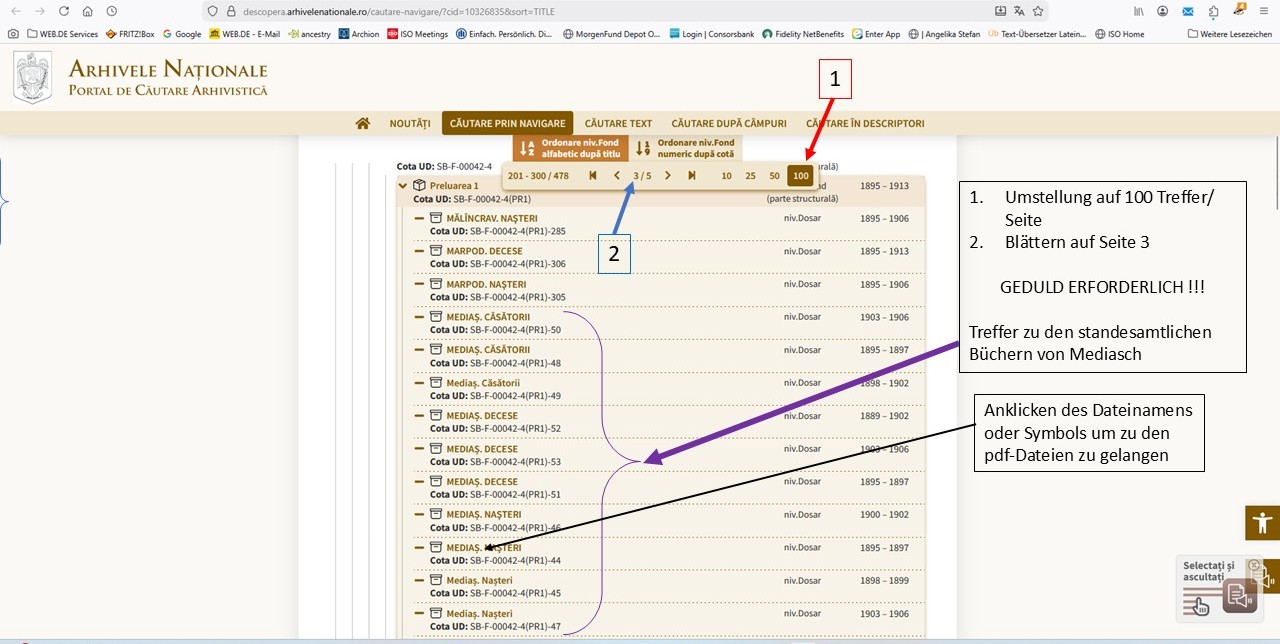Open the MĂLÎNCRAV. NAȘTERI dossier link
Viewport: 1280px width, 644px height.
pos(492,218)
